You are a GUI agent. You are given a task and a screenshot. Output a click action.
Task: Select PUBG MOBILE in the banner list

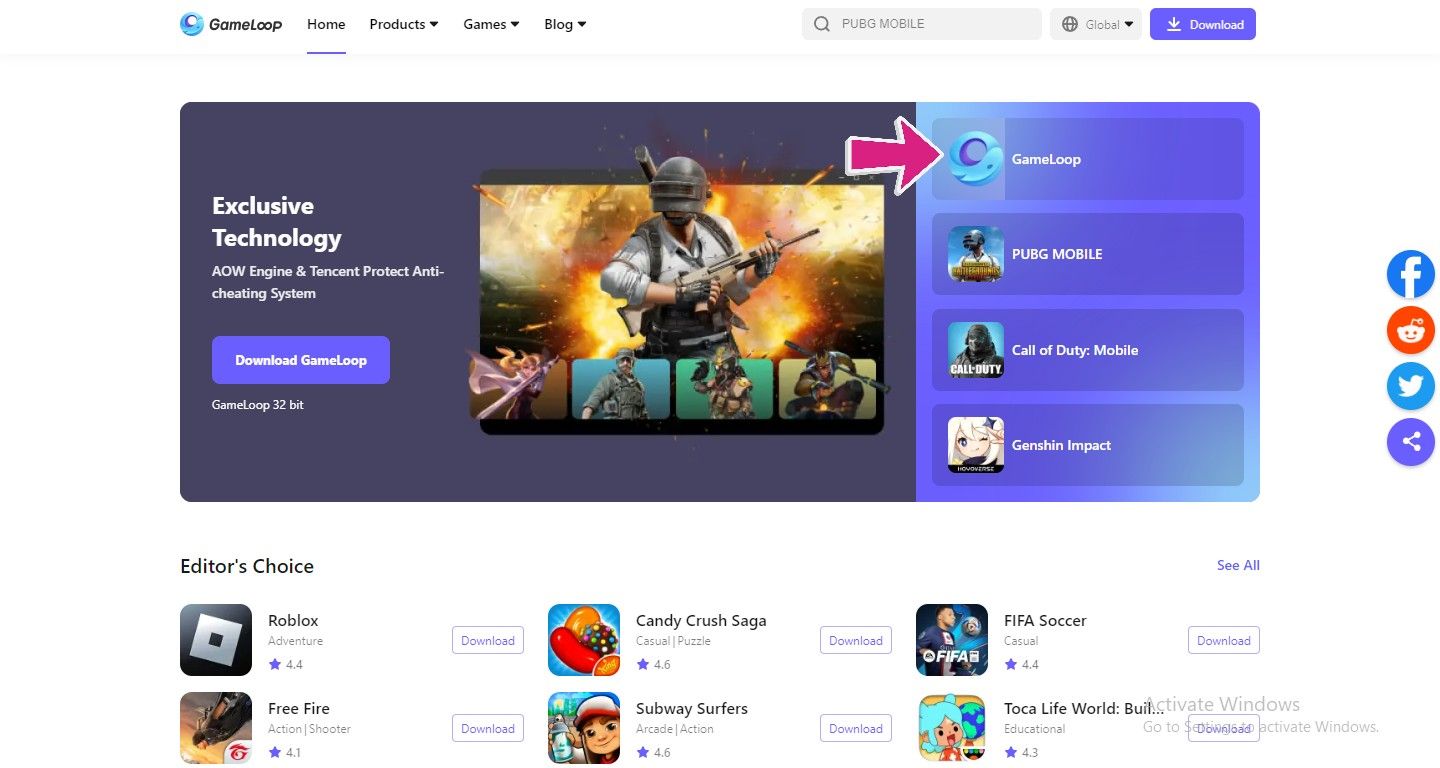pos(1088,254)
